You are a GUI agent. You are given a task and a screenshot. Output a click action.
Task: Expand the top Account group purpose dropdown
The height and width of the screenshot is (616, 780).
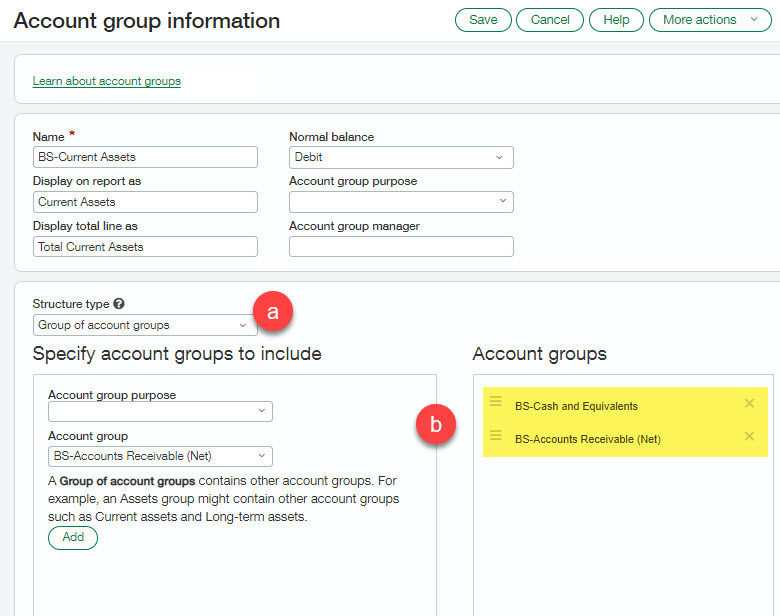tap(400, 202)
